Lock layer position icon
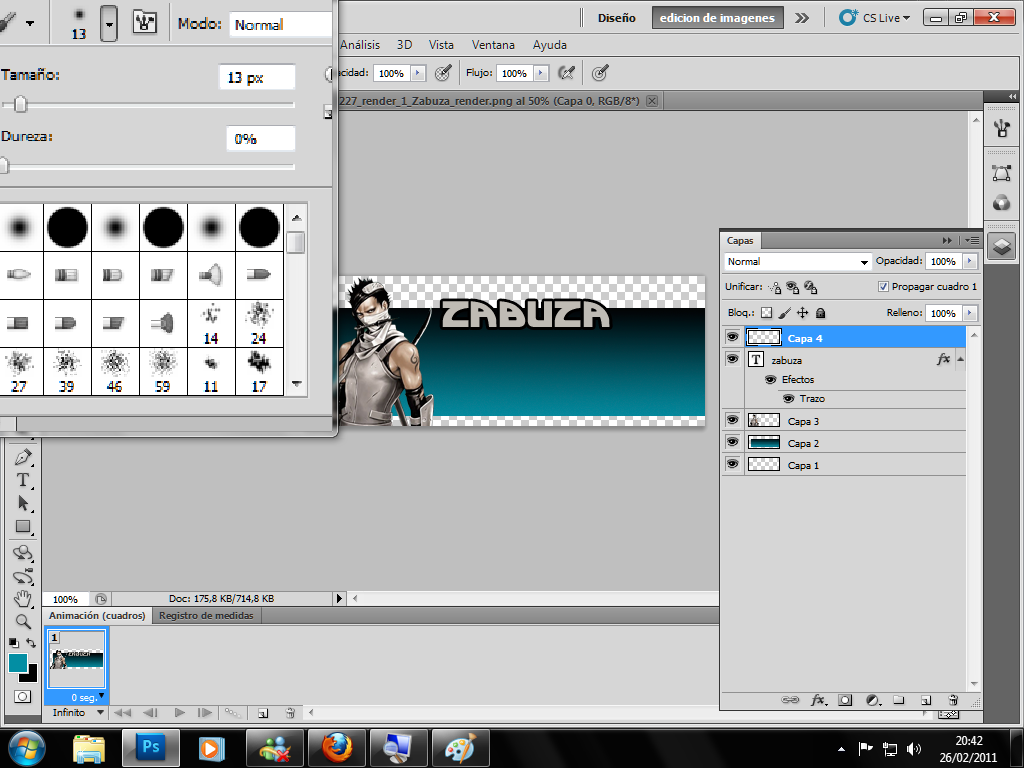 coord(803,313)
